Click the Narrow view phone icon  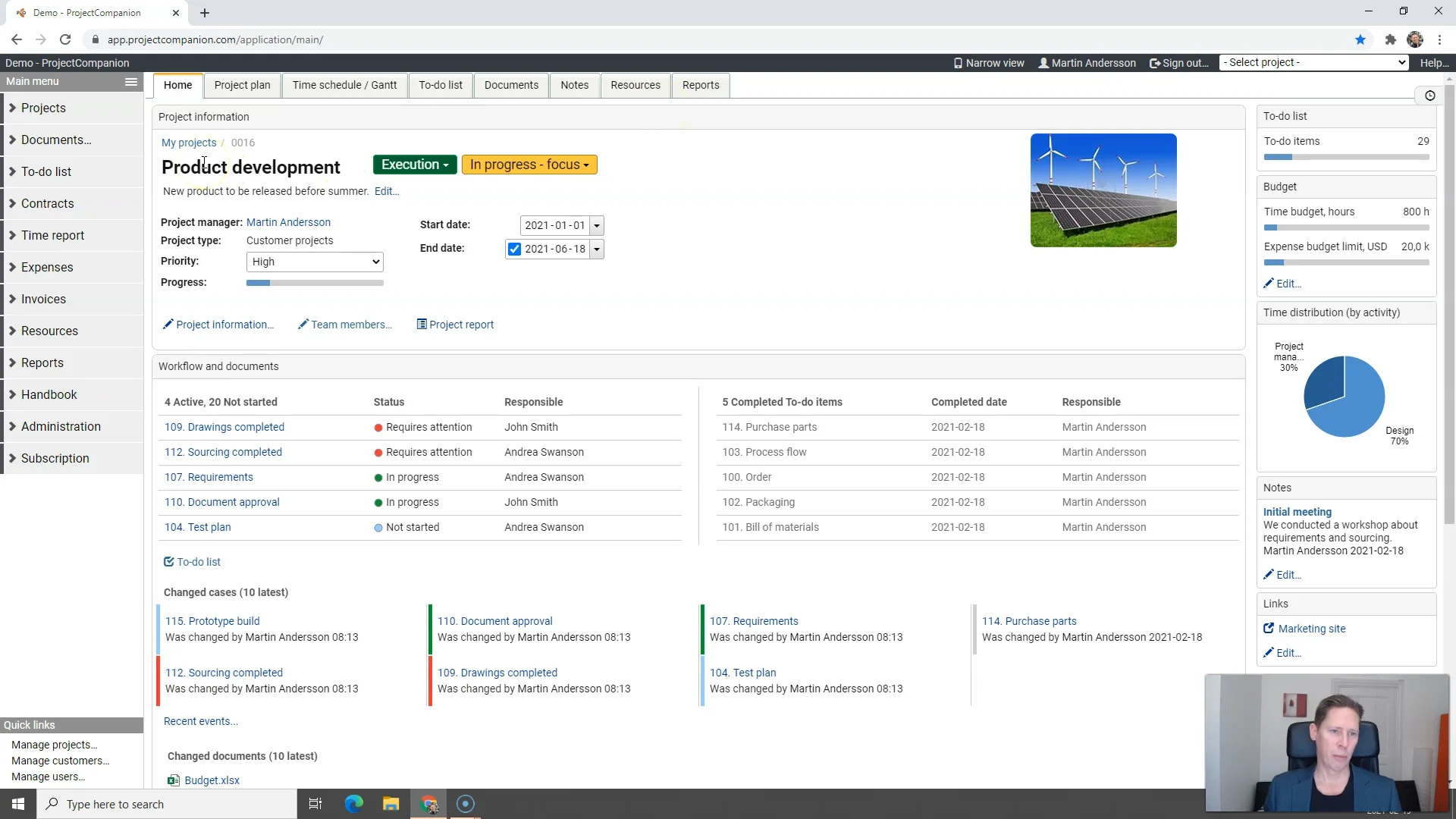pyautogui.click(x=957, y=63)
